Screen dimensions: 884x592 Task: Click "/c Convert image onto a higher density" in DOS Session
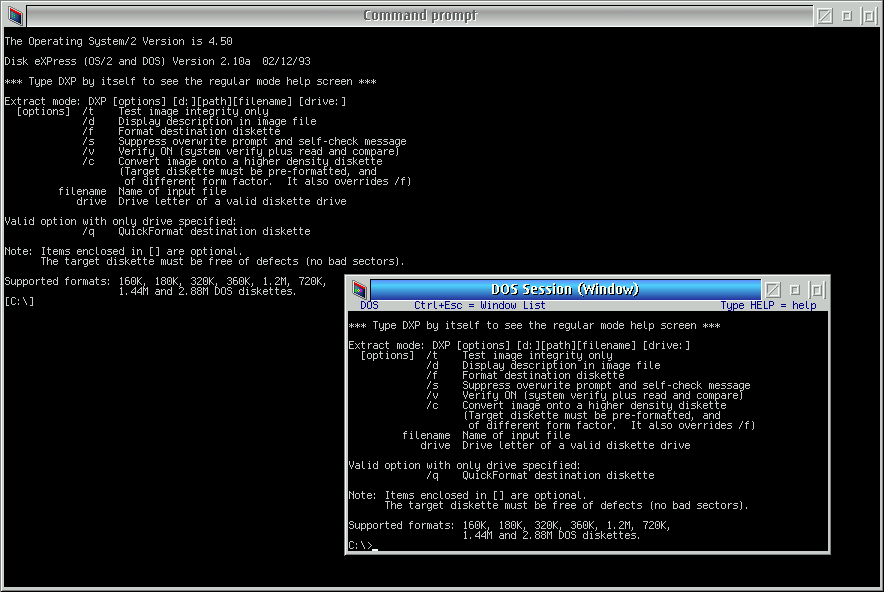[x=576, y=405]
